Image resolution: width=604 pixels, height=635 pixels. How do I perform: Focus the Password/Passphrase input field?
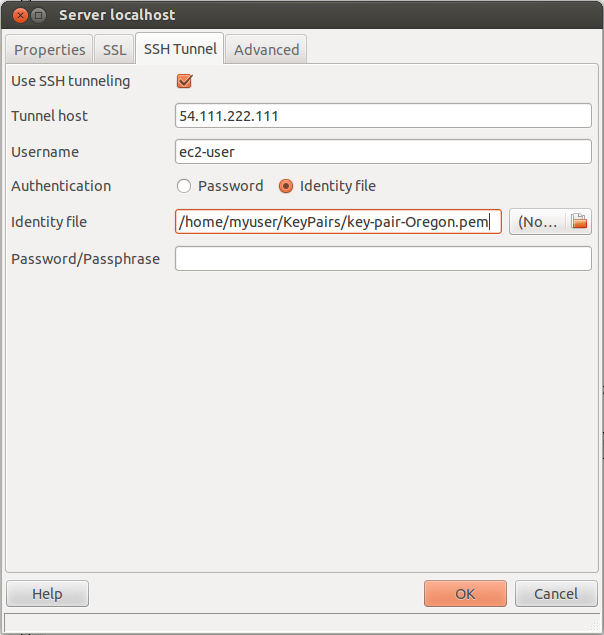pos(383,259)
